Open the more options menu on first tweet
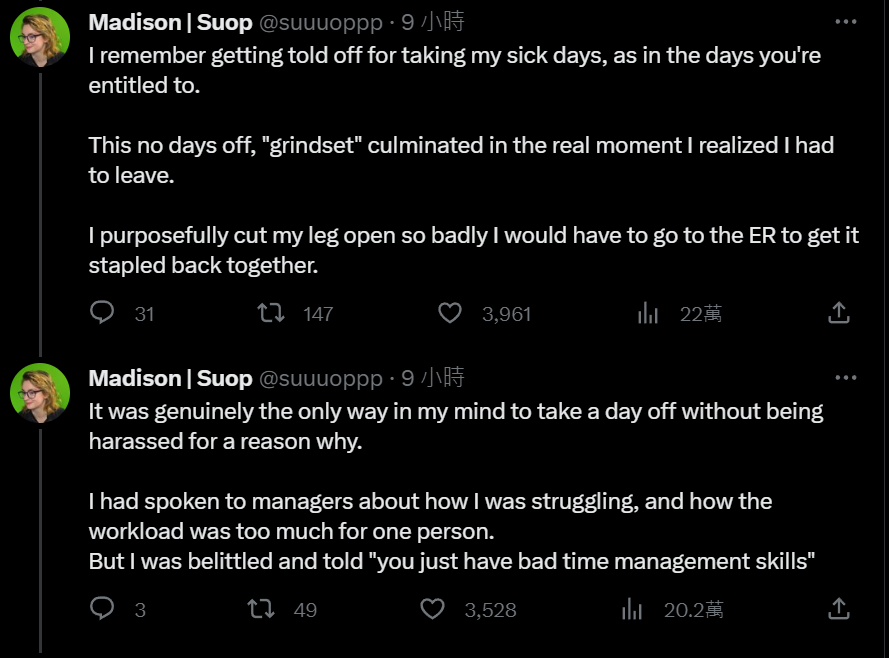This screenshot has height=658, width=889. [x=845, y=22]
